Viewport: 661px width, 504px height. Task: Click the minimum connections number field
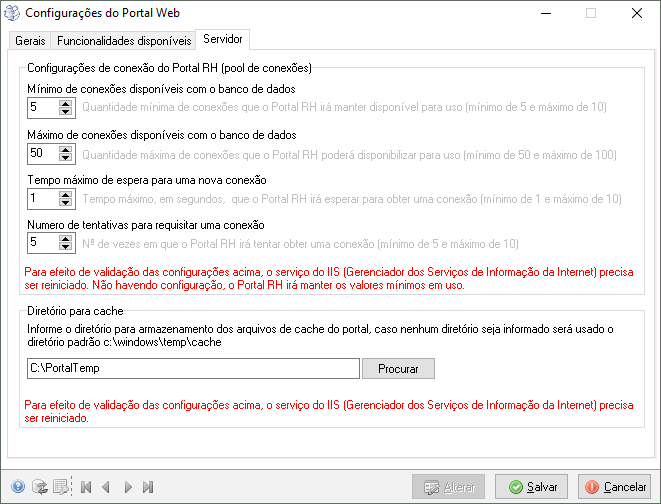(x=42, y=106)
